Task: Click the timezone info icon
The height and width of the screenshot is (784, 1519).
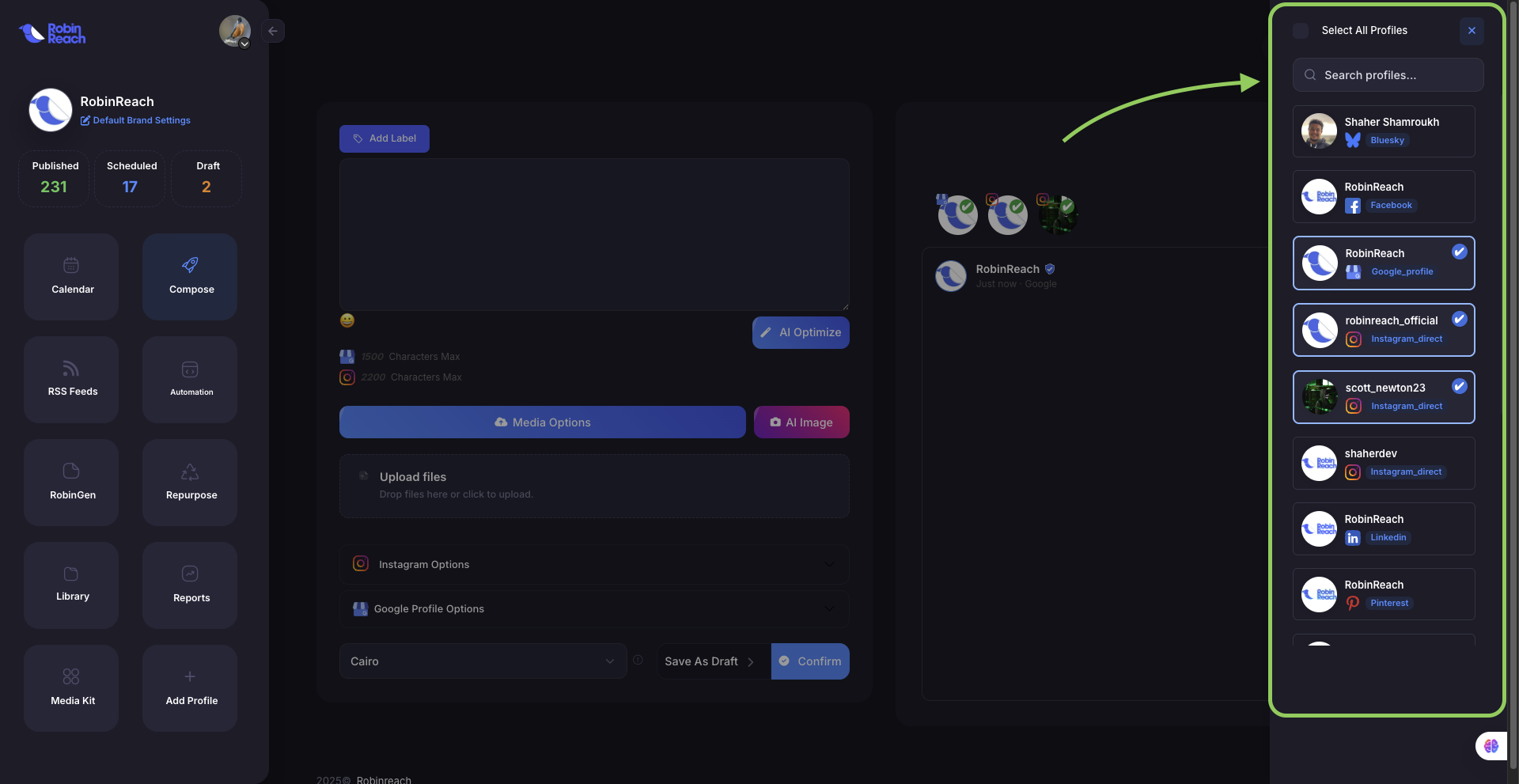Action: [638, 660]
